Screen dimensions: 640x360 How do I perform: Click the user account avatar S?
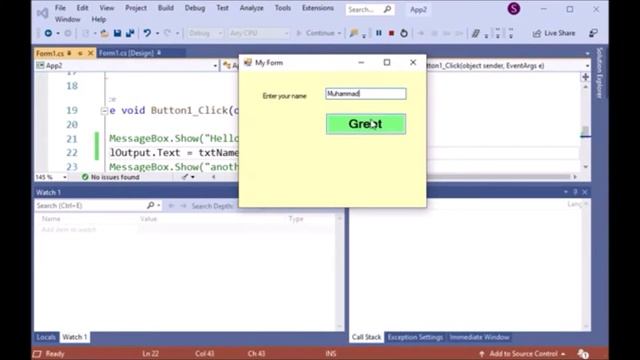tap(513, 9)
